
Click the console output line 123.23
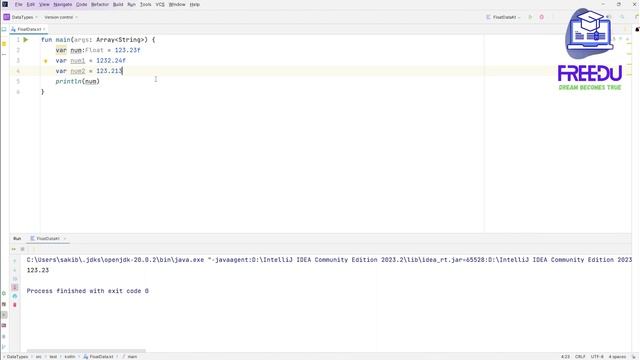(x=38, y=270)
